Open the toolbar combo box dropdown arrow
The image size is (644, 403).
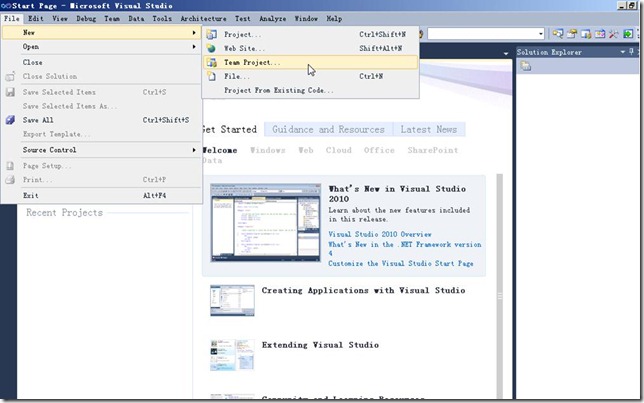[x=541, y=34]
